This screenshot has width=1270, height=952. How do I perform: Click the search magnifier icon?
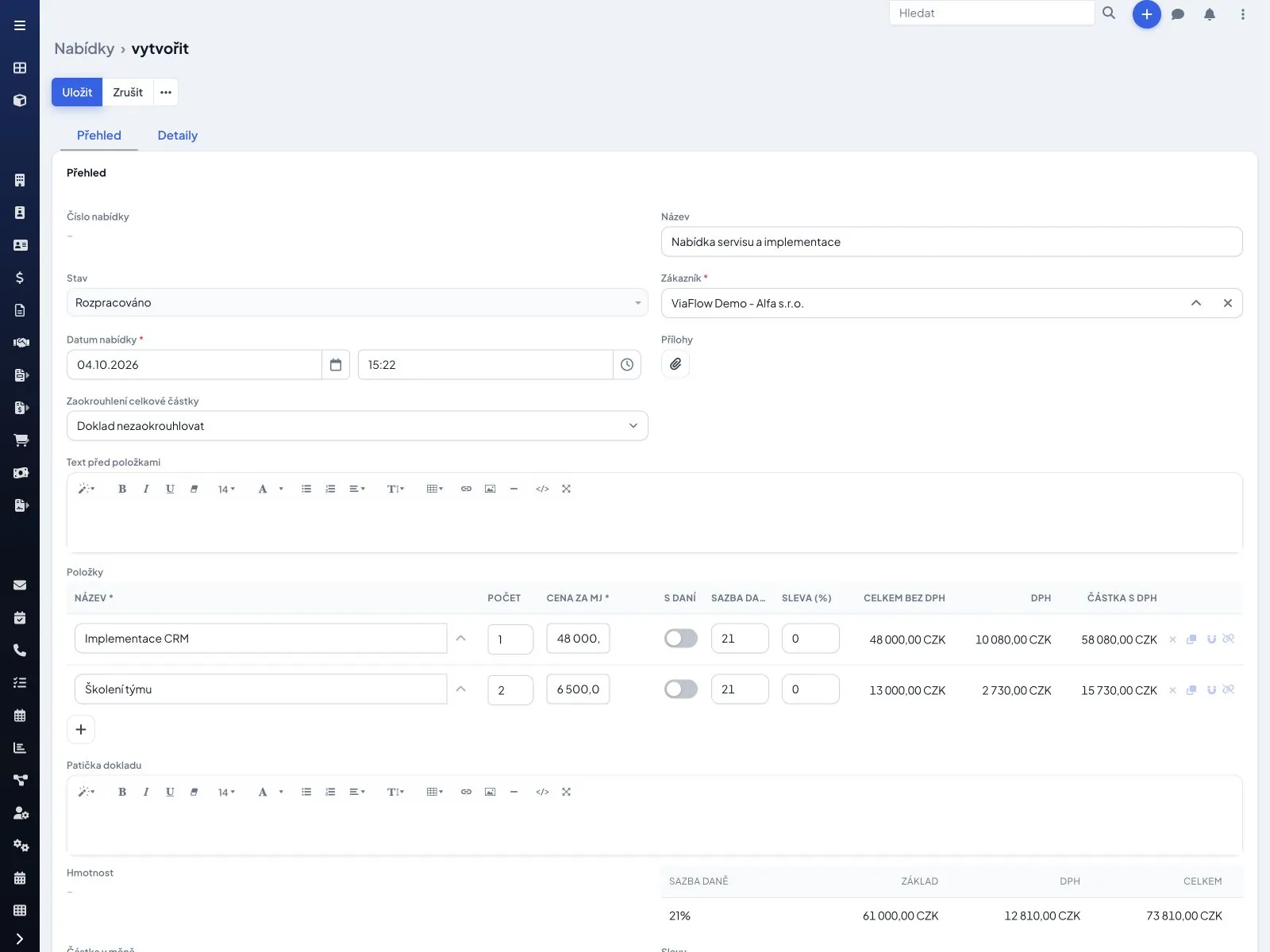tap(1109, 13)
